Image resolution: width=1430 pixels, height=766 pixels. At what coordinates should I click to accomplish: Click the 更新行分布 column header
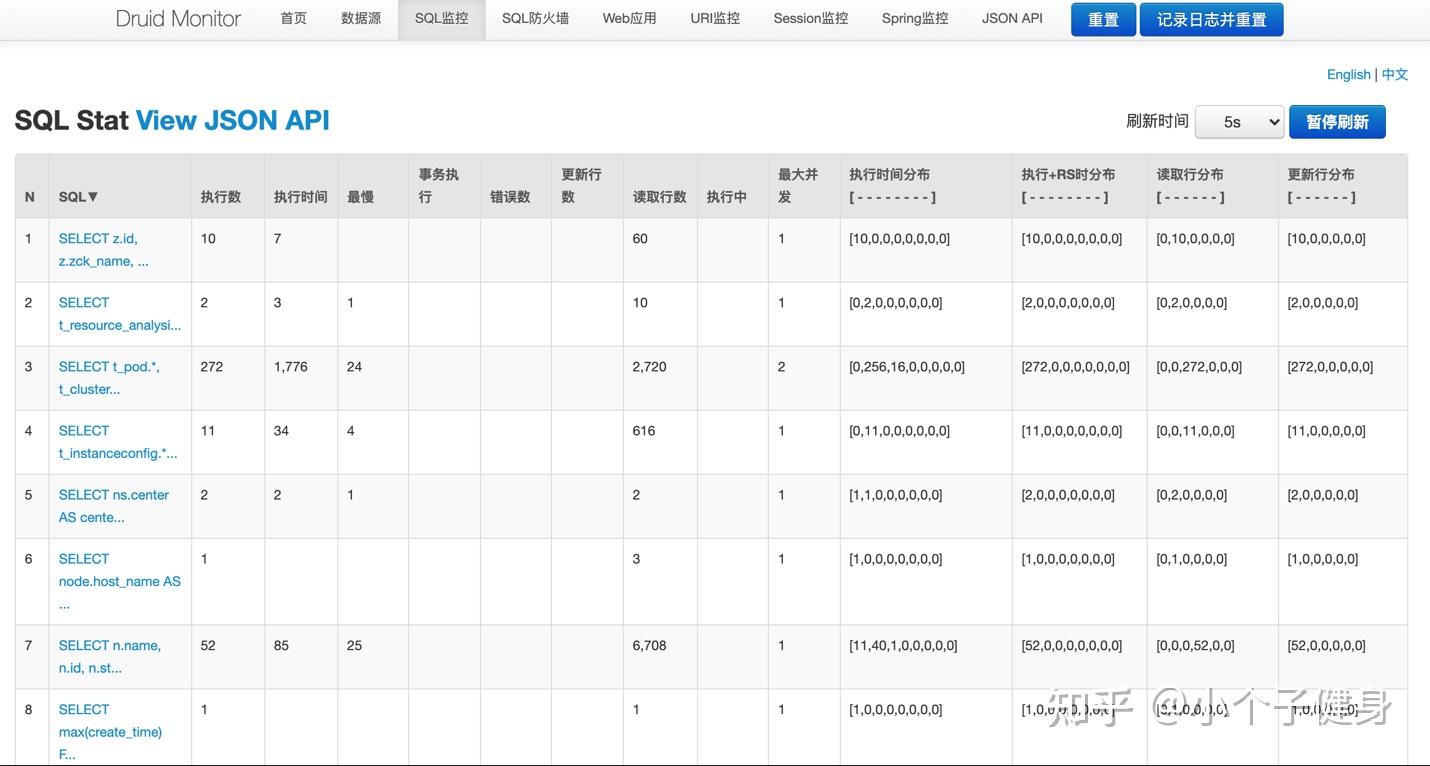pos(1342,186)
